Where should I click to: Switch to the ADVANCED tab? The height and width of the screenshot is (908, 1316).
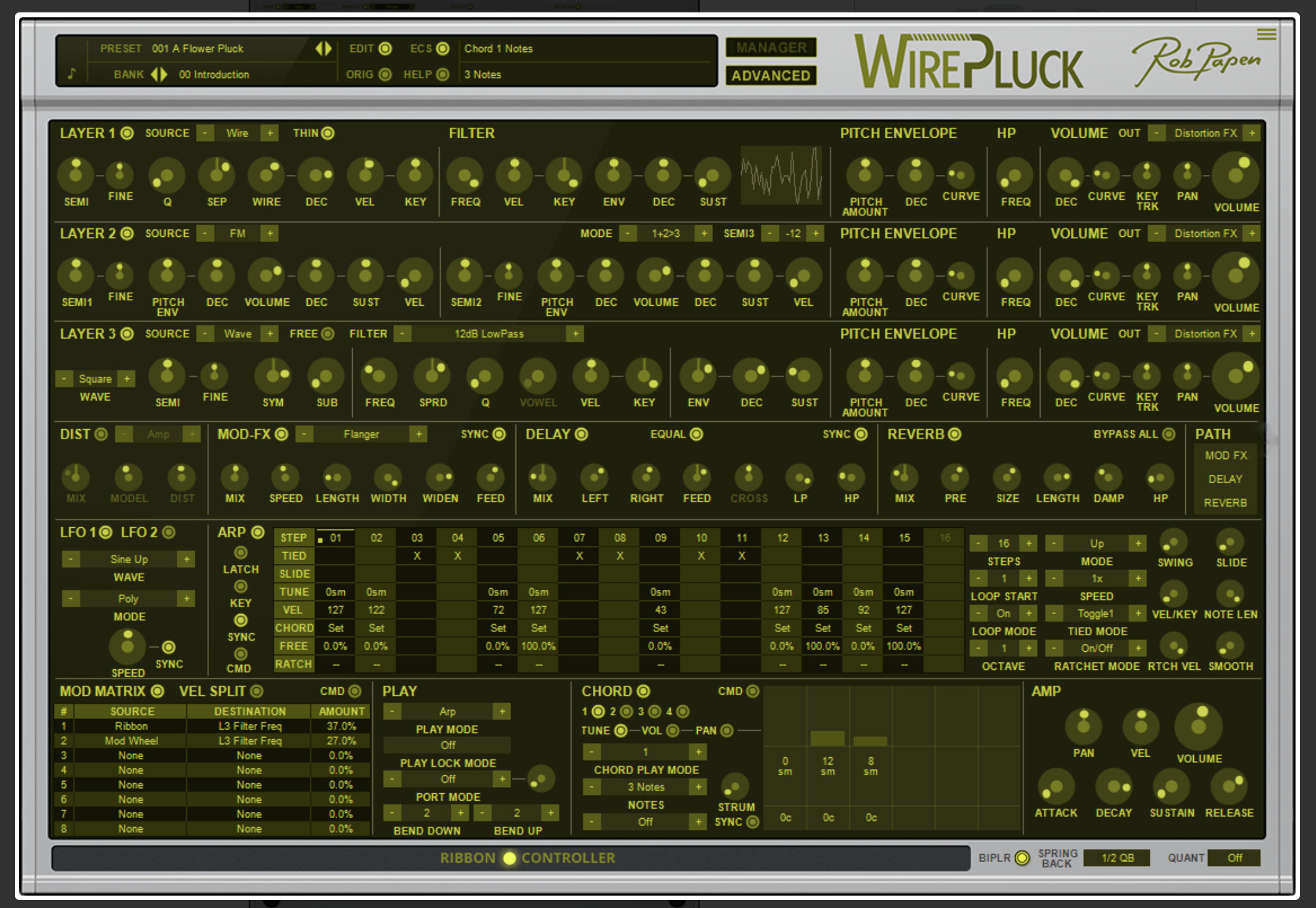point(771,75)
